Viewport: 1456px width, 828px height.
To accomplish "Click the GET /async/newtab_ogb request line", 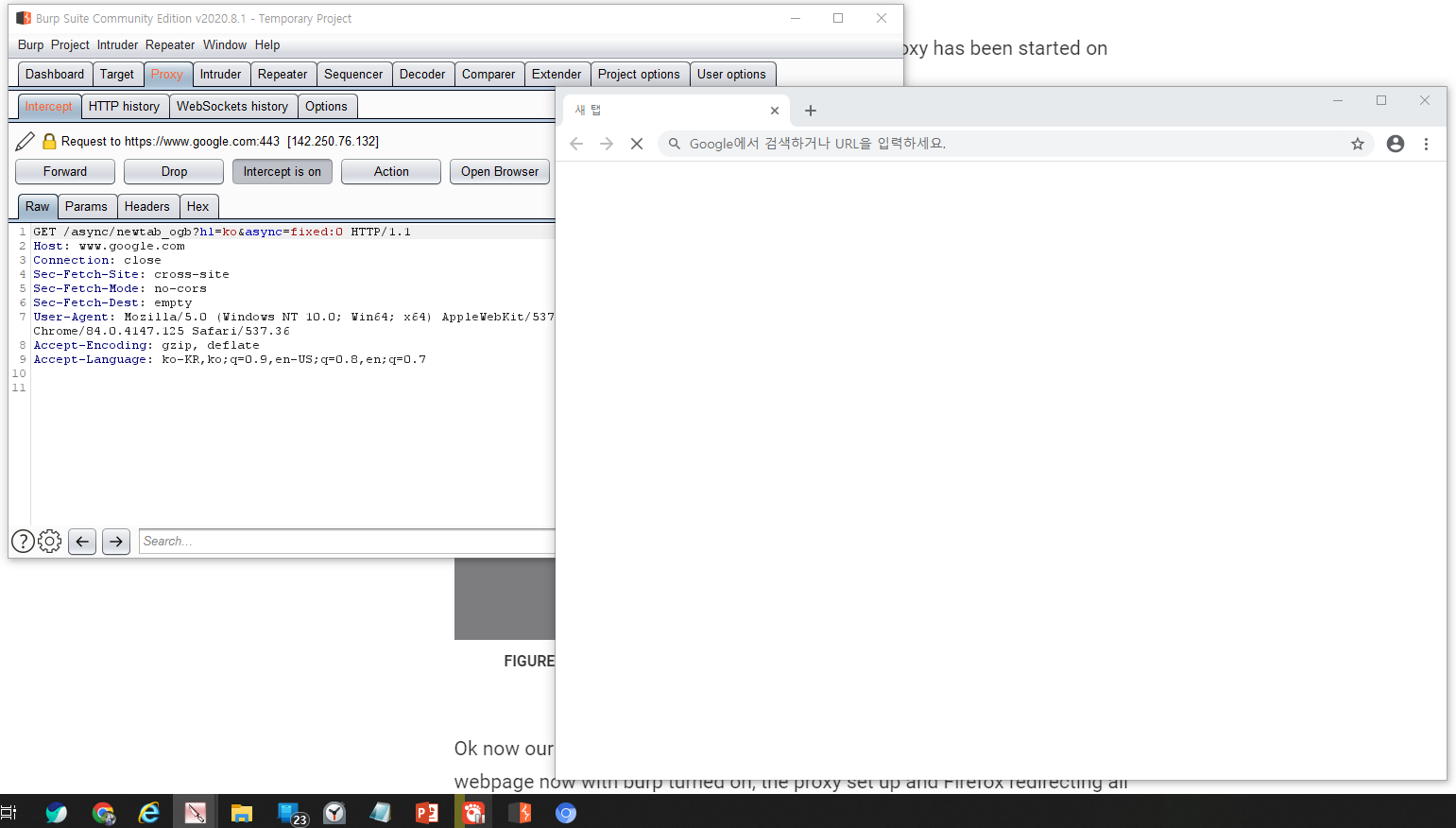I will tap(222, 232).
